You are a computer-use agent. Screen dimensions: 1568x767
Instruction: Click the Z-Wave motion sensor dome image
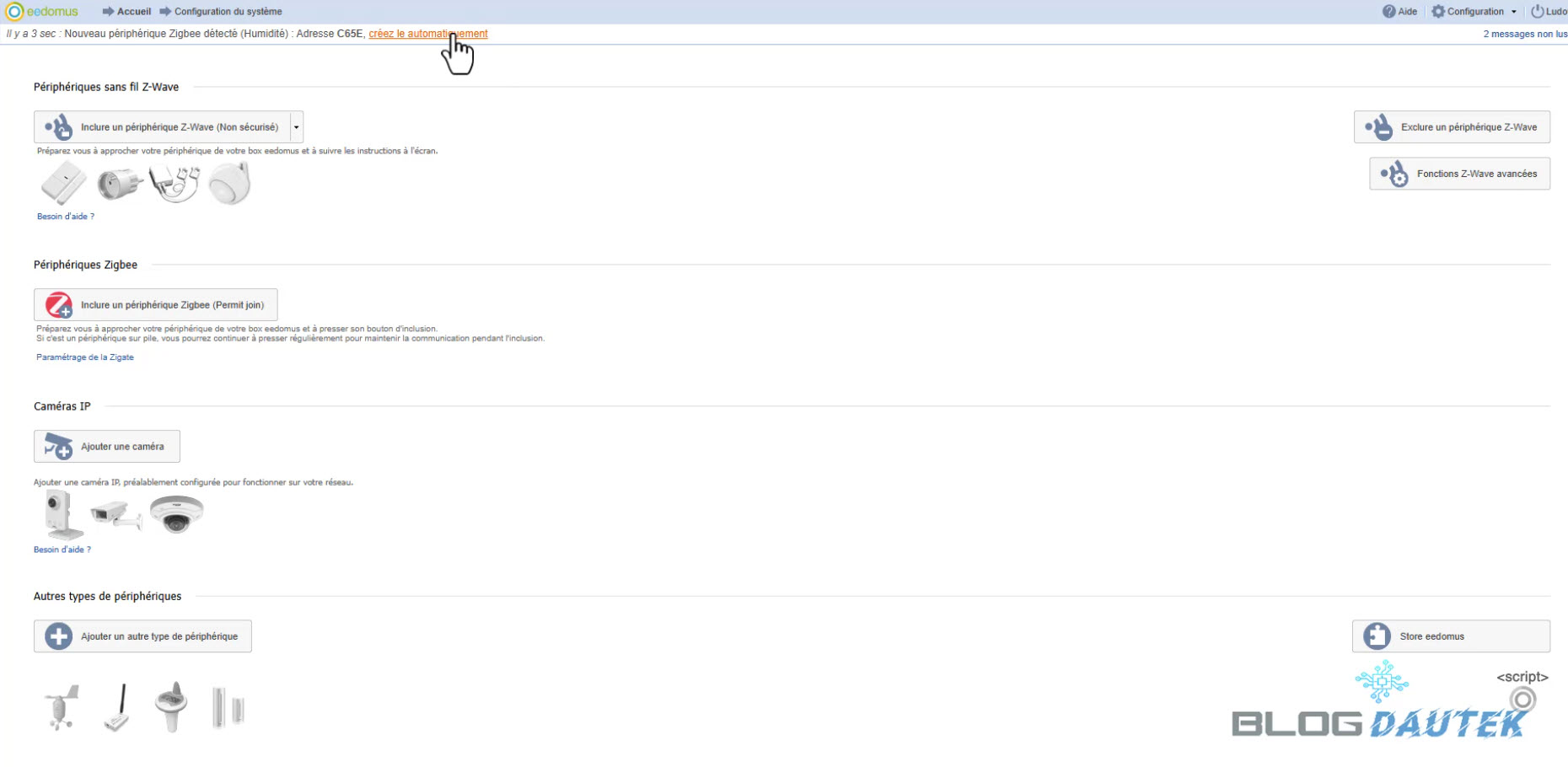pyautogui.click(x=229, y=184)
